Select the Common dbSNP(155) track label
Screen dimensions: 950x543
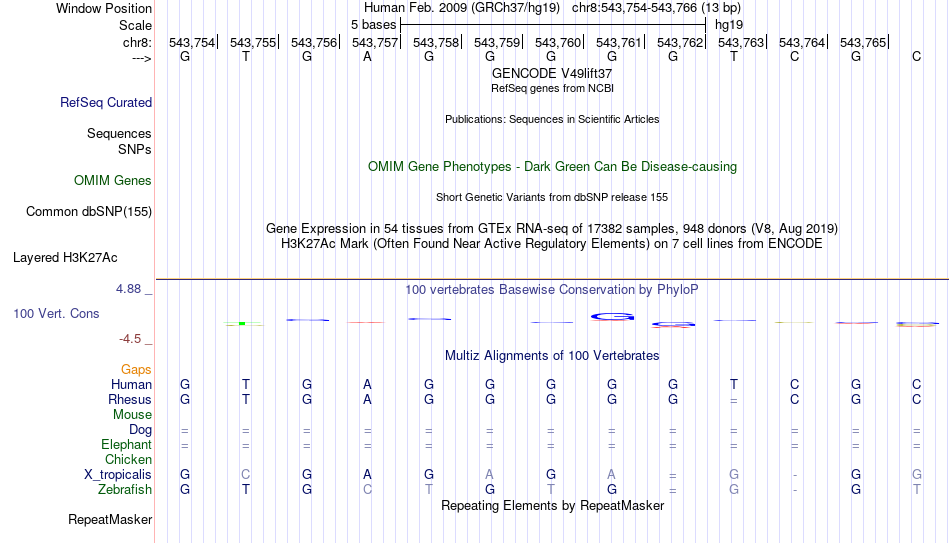click(x=89, y=212)
